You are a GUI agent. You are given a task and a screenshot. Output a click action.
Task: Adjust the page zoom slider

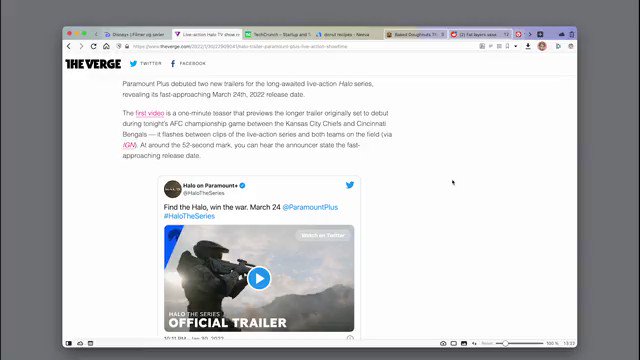click(x=519, y=343)
